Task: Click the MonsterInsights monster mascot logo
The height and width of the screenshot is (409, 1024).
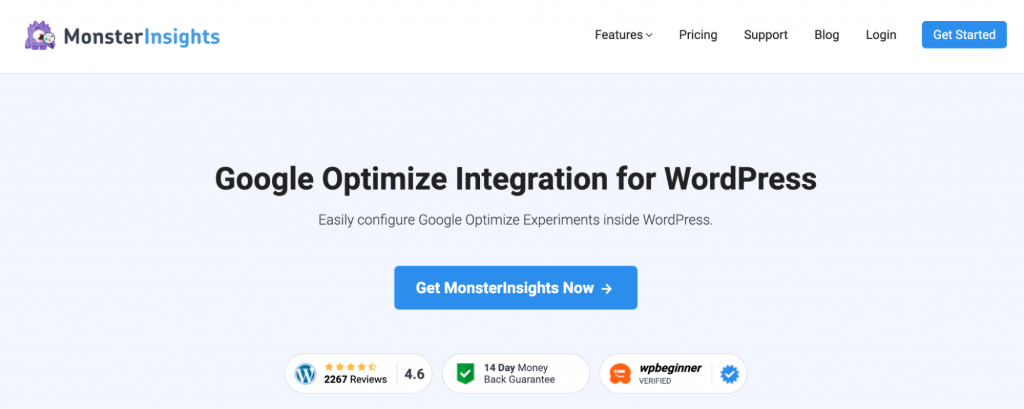Action: point(42,35)
